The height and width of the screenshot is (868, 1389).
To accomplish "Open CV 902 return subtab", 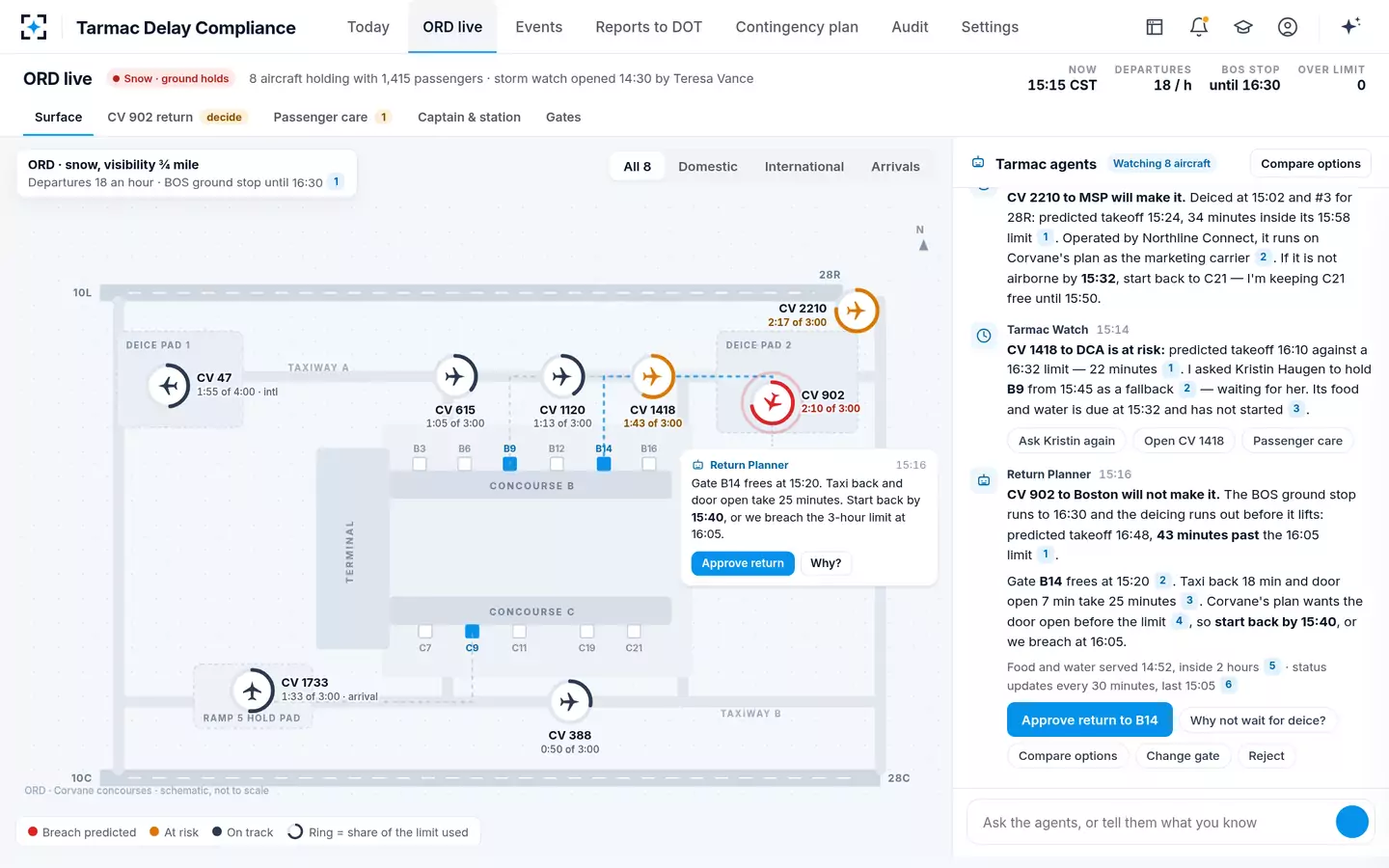I will (x=177, y=117).
